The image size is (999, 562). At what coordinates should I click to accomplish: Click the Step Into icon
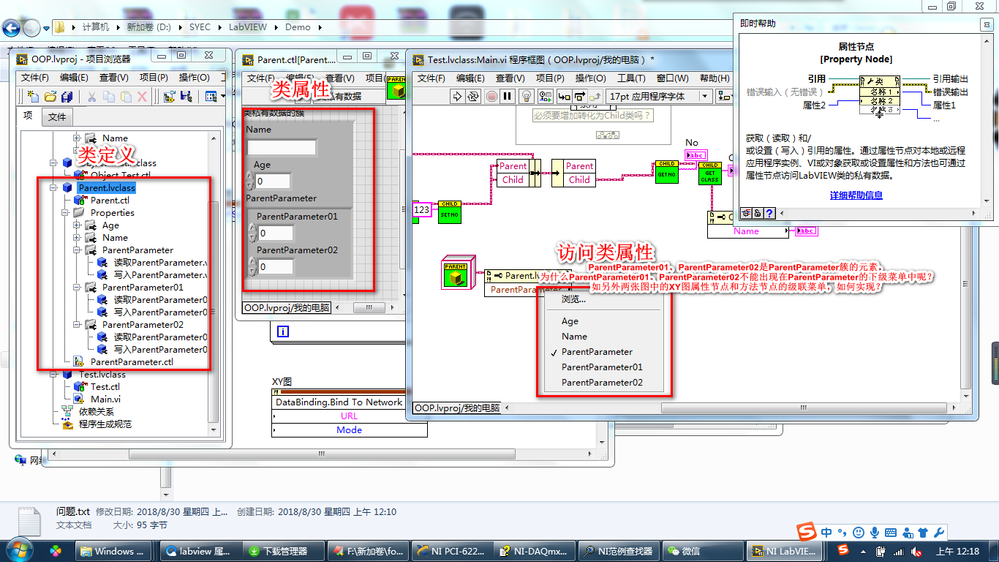(x=564, y=96)
